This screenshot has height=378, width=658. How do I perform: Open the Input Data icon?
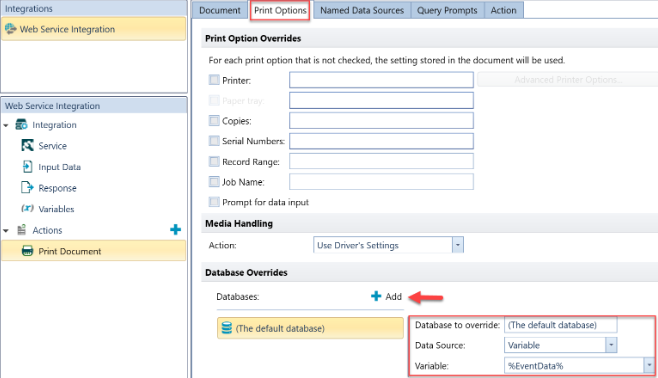(27, 167)
